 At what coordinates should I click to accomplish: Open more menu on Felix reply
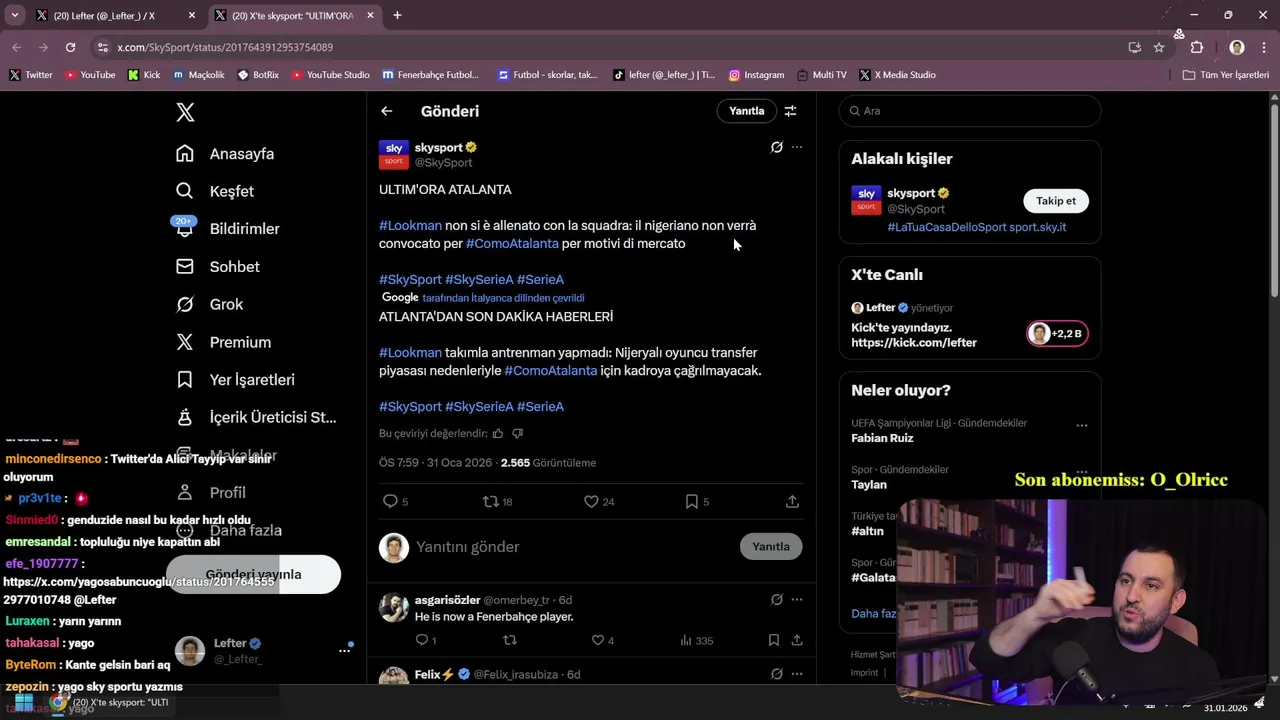pos(797,674)
